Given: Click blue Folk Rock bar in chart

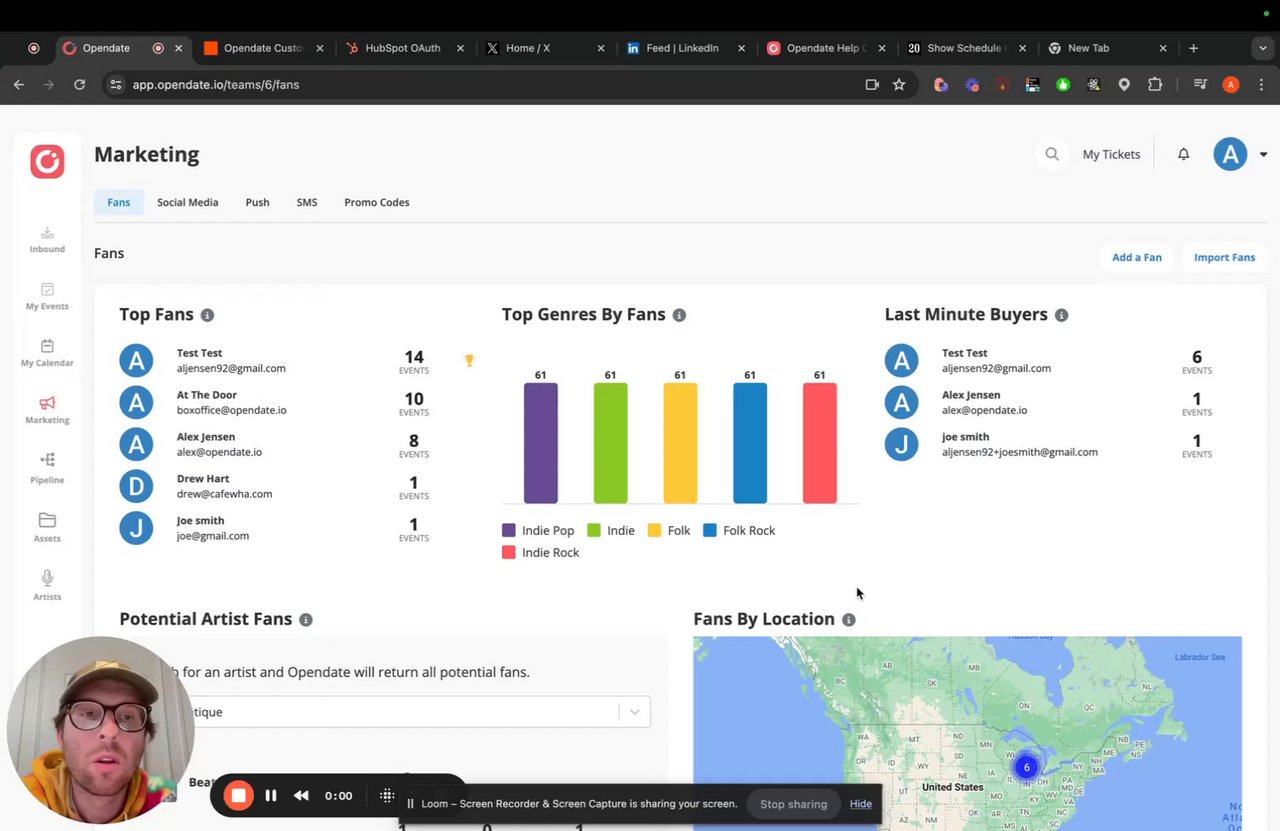Looking at the screenshot, I should tap(750, 443).
